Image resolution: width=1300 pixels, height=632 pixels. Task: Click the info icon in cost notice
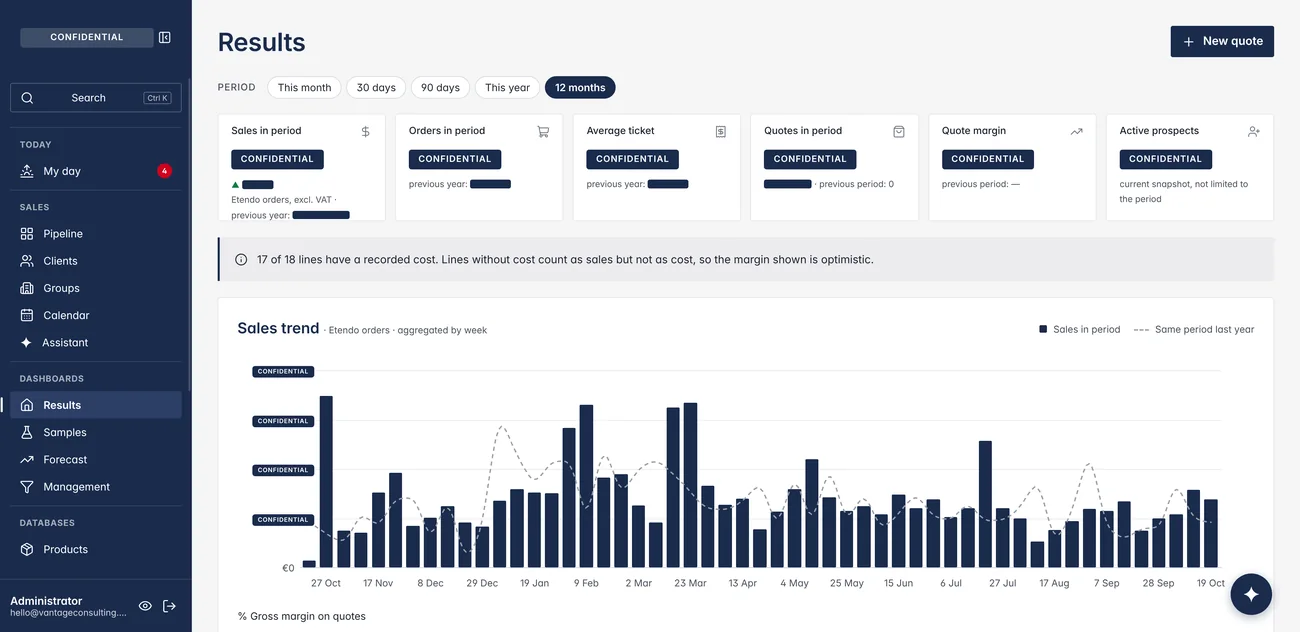click(x=241, y=260)
